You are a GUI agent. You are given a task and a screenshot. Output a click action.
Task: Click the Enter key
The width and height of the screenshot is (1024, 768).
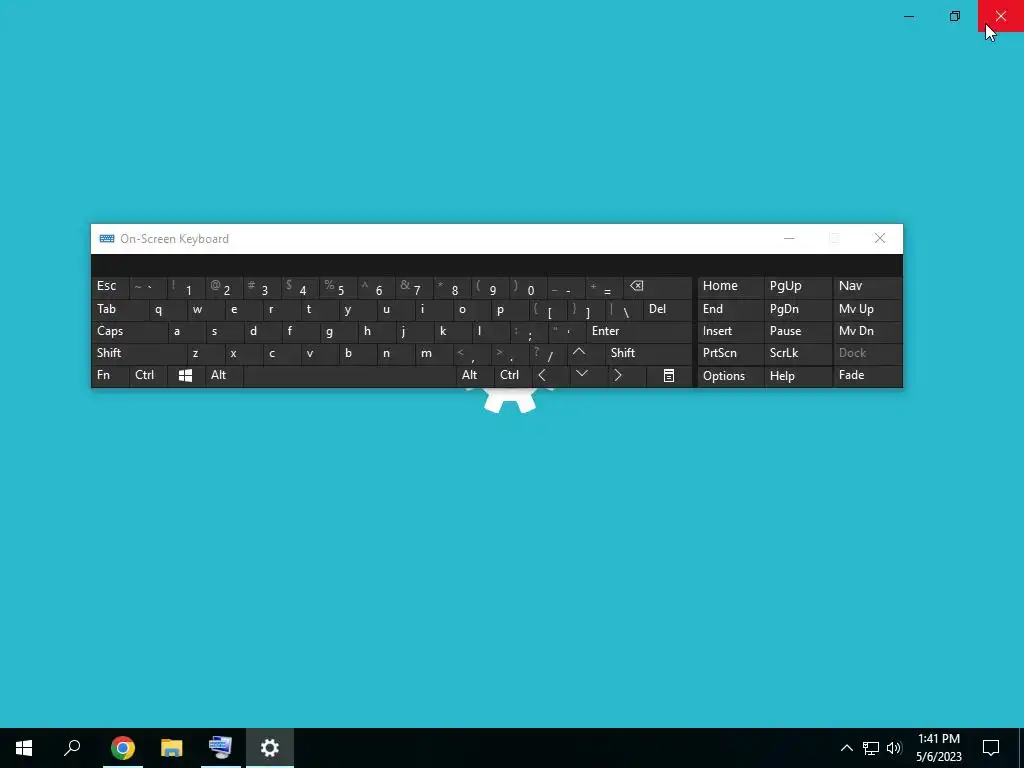[639, 331]
